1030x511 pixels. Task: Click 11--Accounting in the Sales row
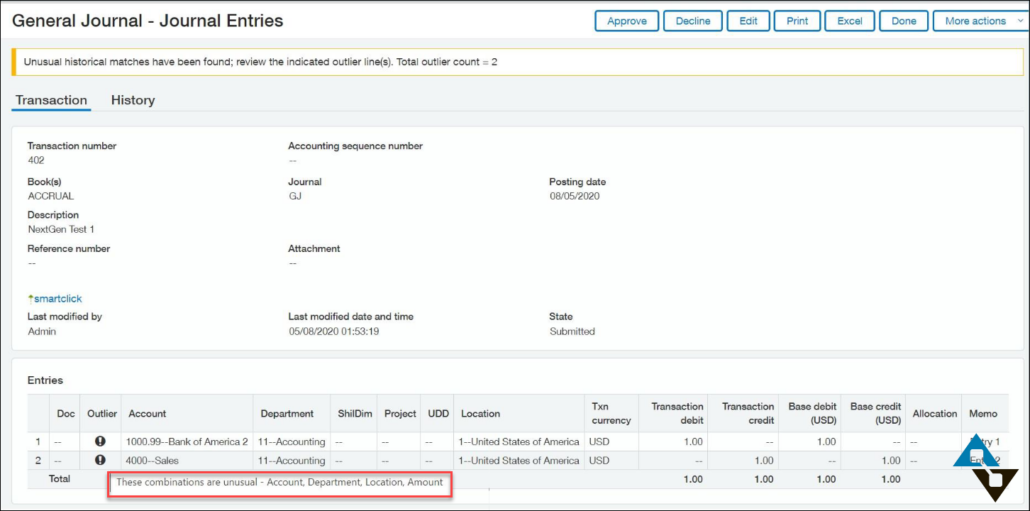tap(293, 460)
